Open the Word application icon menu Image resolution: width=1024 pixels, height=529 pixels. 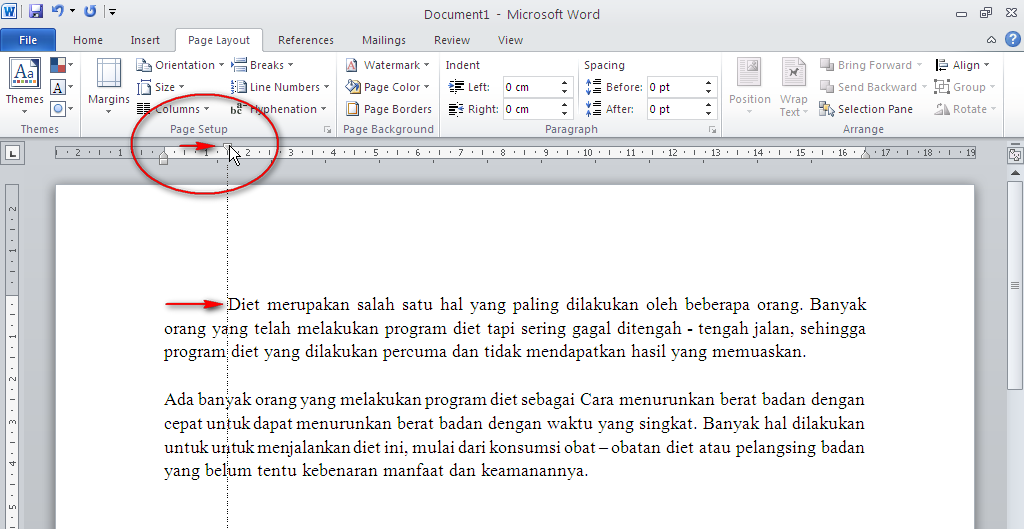10,12
